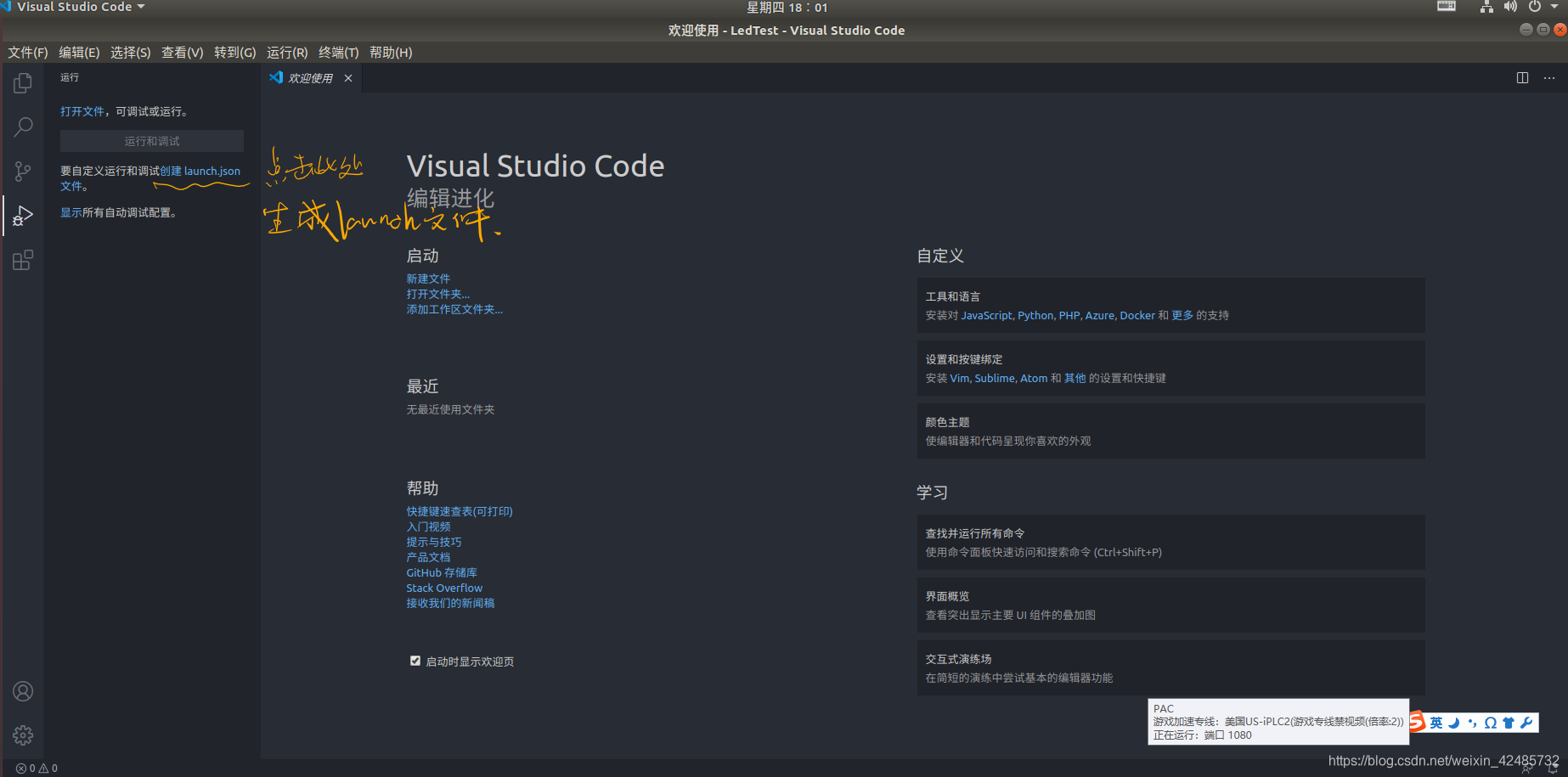Open the 终端(T) menu
This screenshot has width=1568, height=777.
click(x=339, y=53)
